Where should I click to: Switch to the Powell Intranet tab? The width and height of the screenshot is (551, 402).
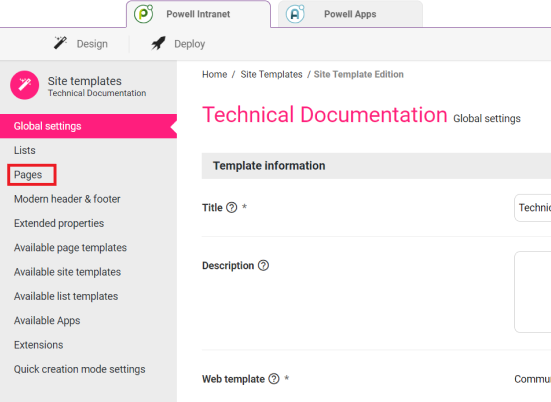point(199,14)
